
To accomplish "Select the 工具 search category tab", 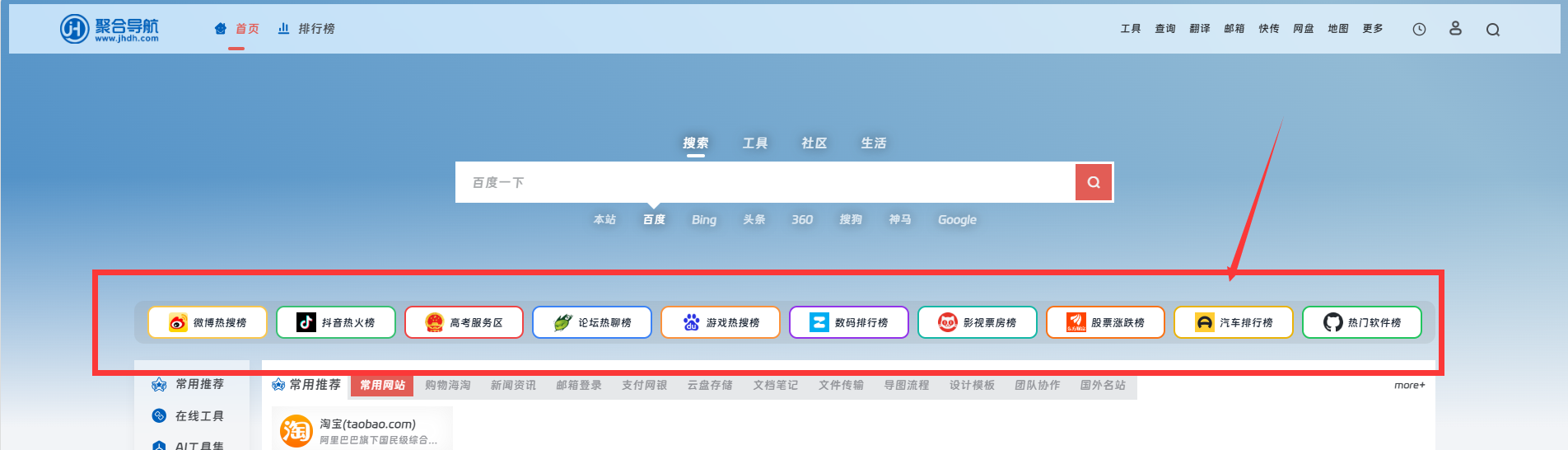I will (755, 143).
